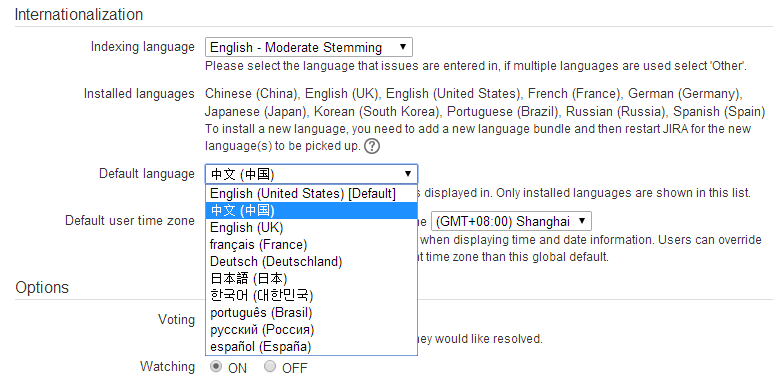Choose español (España) from the list
Viewport: 779px width, 381px height.
[312, 346]
